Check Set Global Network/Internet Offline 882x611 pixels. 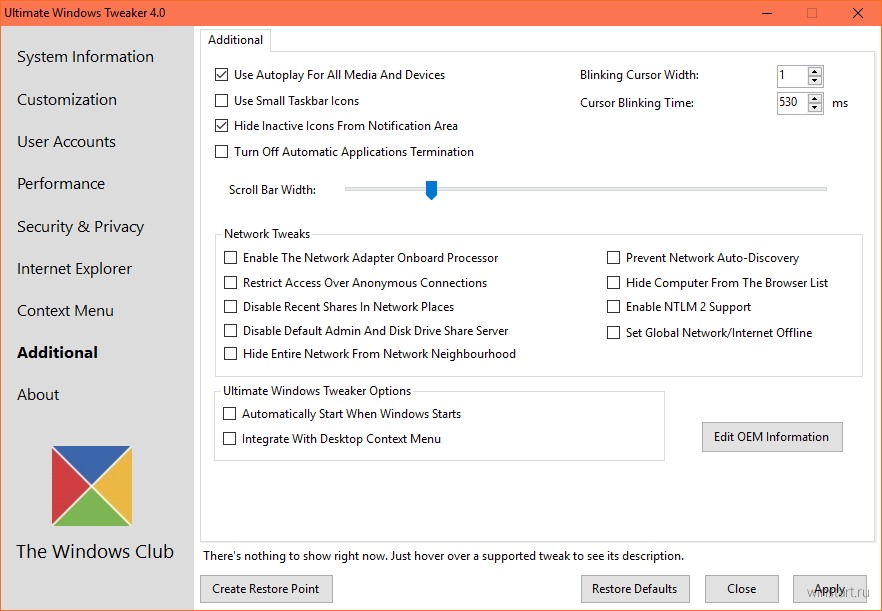click(x=613, y=333)
